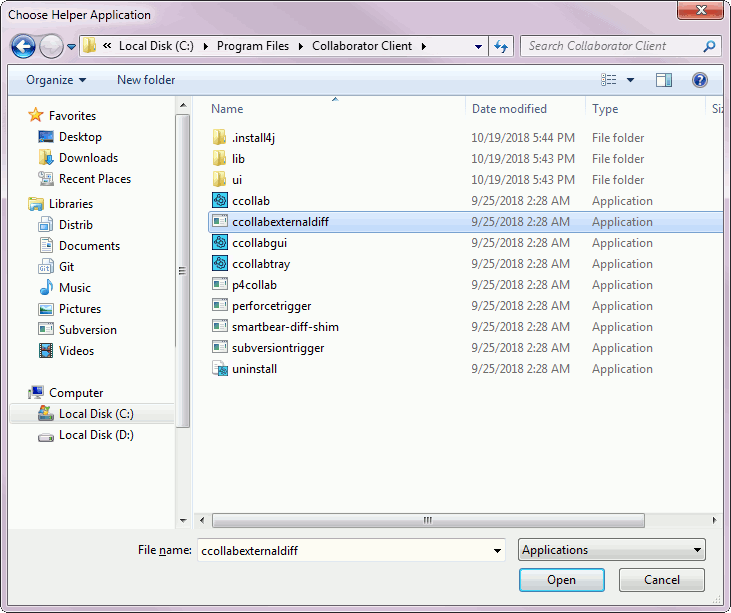The image size is (731, 613).
Task: Open Recent Places in Favorites
Action: tap(95, 179)
